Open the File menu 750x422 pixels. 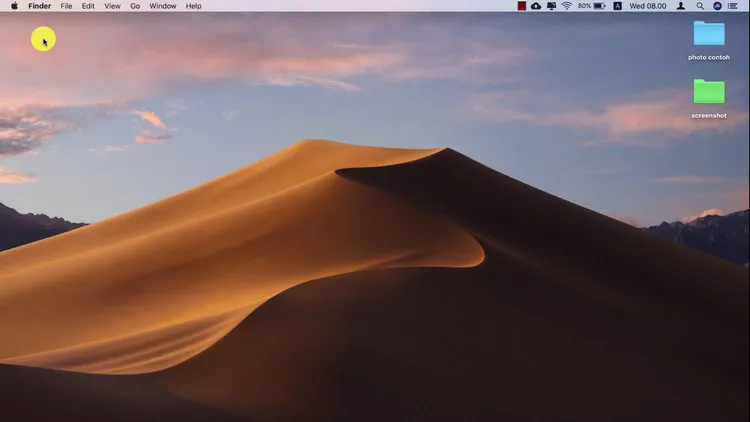point(66,6)
